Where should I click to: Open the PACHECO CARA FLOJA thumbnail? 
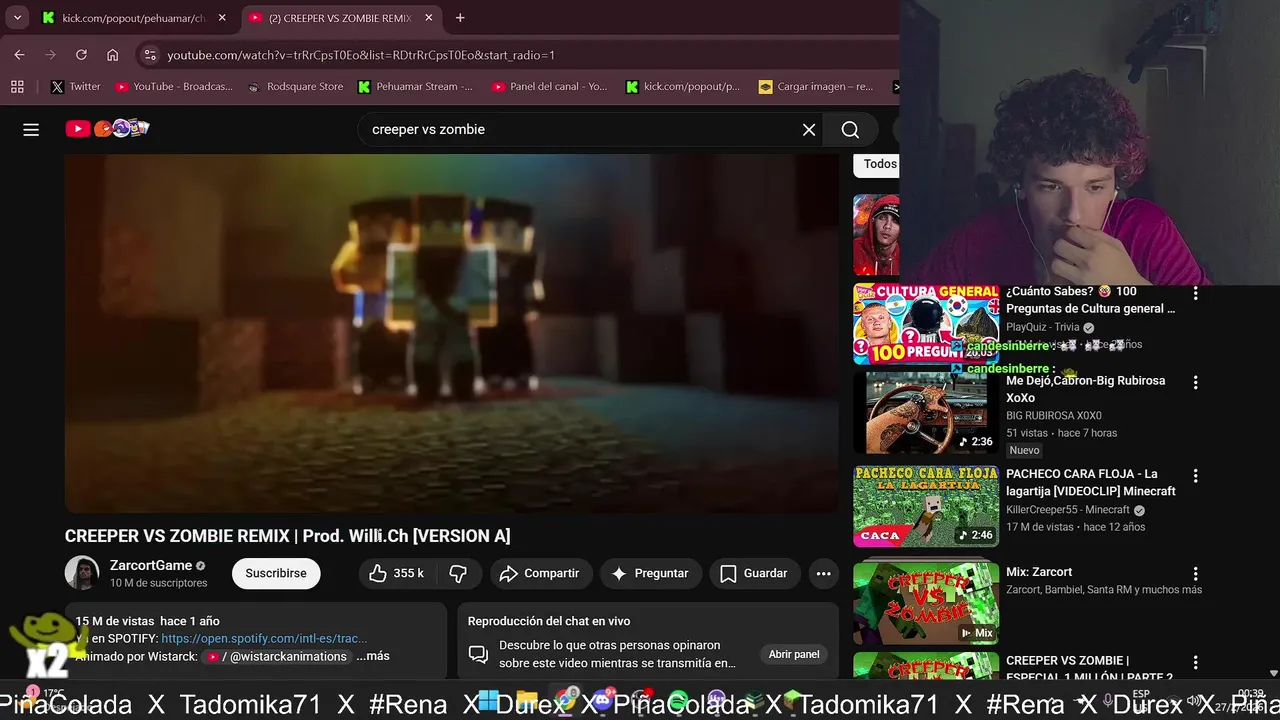tap(926, 506)
